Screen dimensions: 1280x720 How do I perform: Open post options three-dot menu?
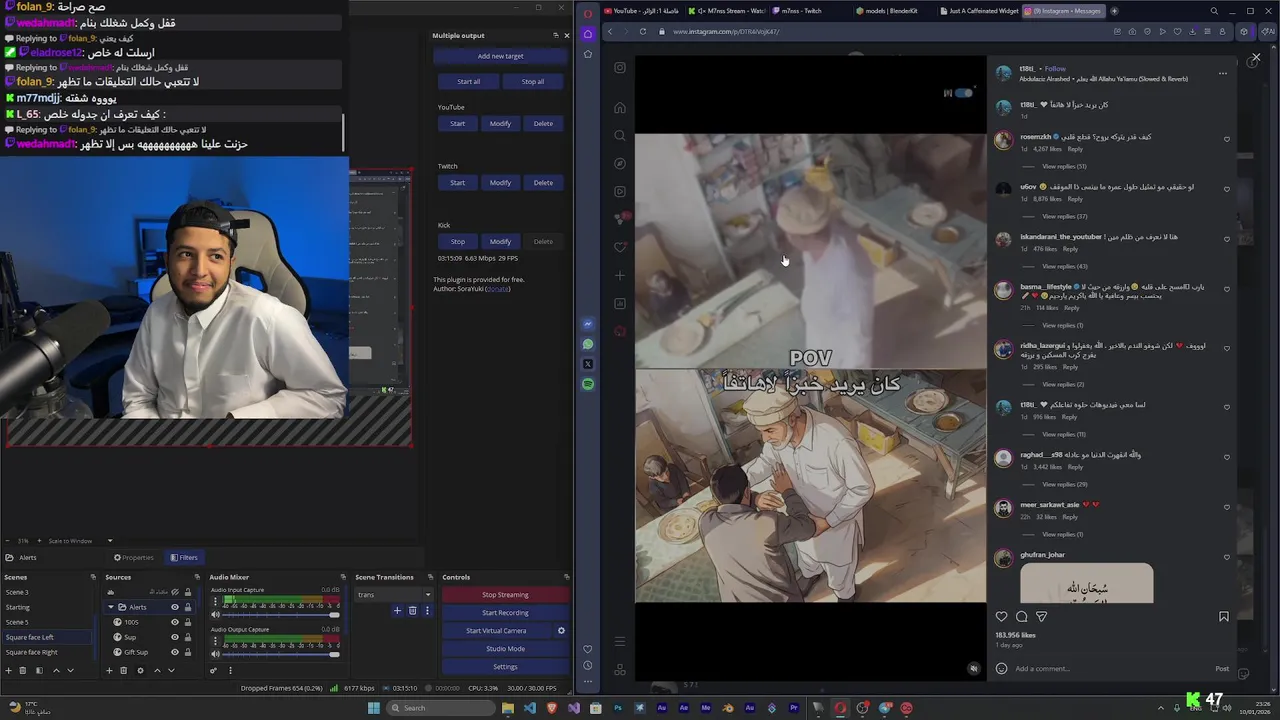tap(1222, 73)
